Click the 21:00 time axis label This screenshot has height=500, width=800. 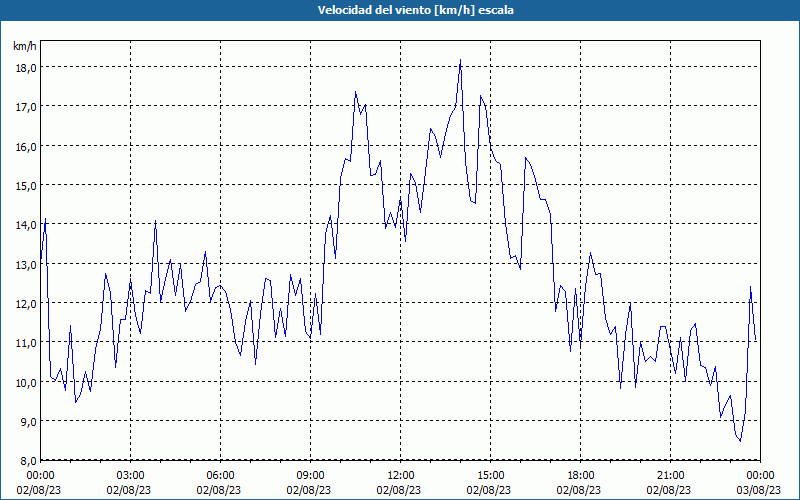[x=670, y=476]
